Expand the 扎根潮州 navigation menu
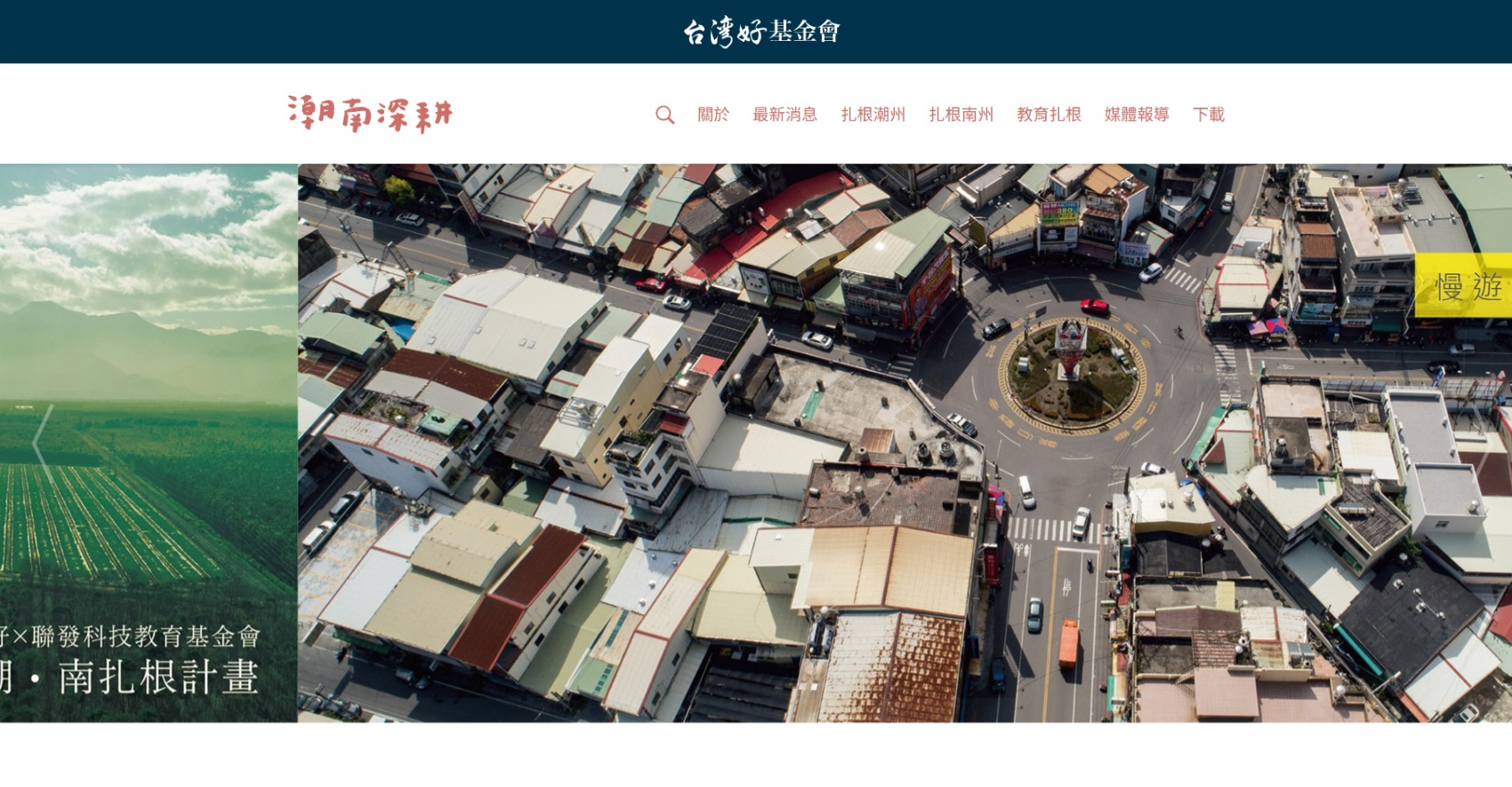Viewport: 1512px width, 787px height. point(873,115)
